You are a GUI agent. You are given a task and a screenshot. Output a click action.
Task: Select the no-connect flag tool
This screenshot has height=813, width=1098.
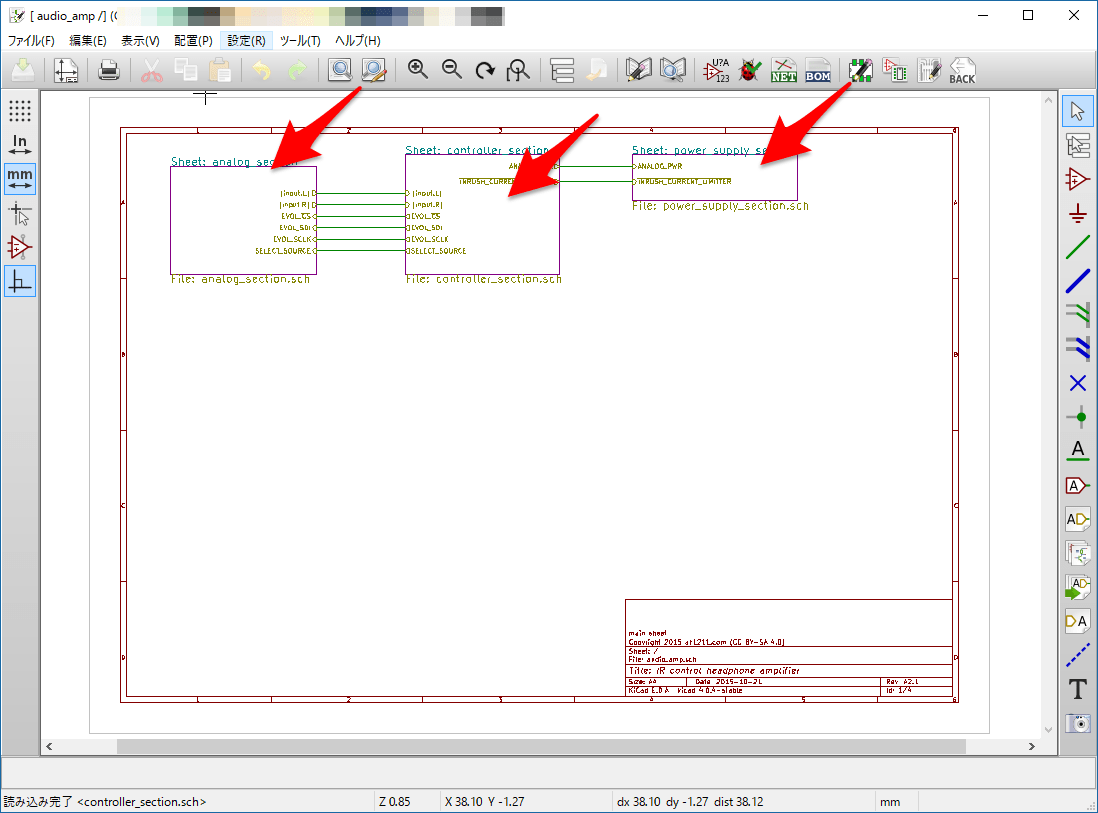(x=1078, y=383)
